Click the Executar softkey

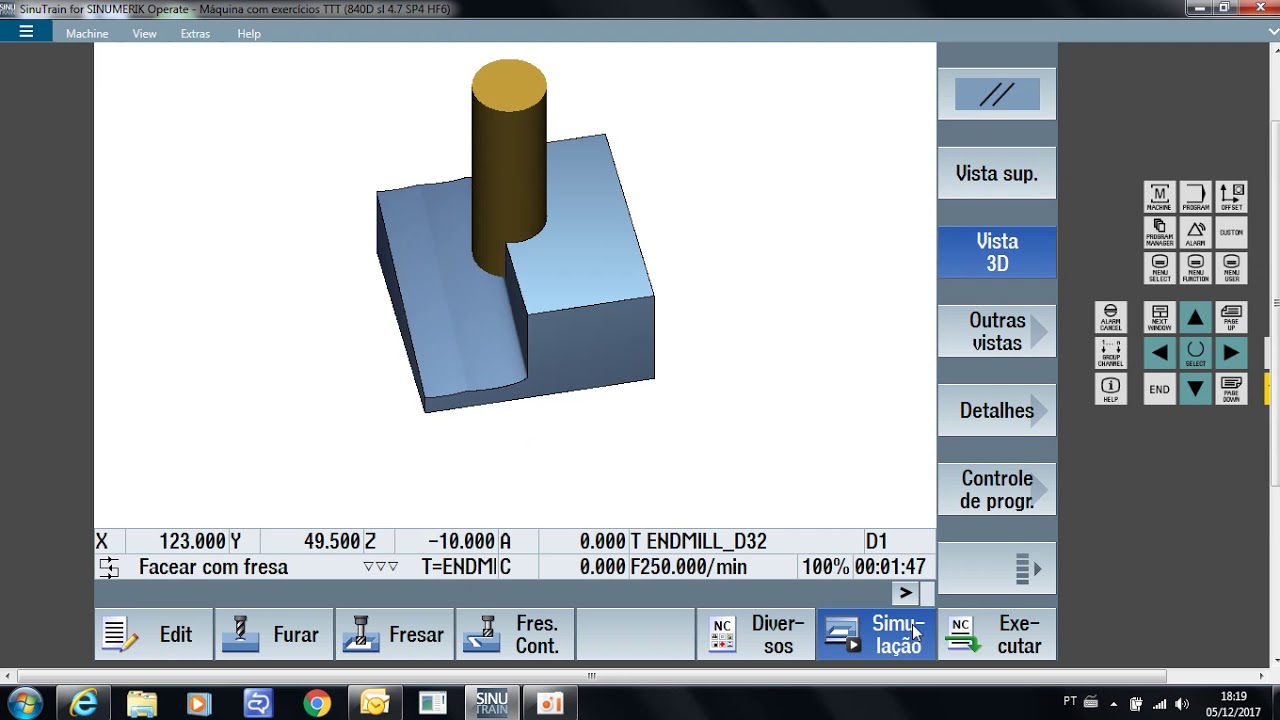tap(997, 634)
